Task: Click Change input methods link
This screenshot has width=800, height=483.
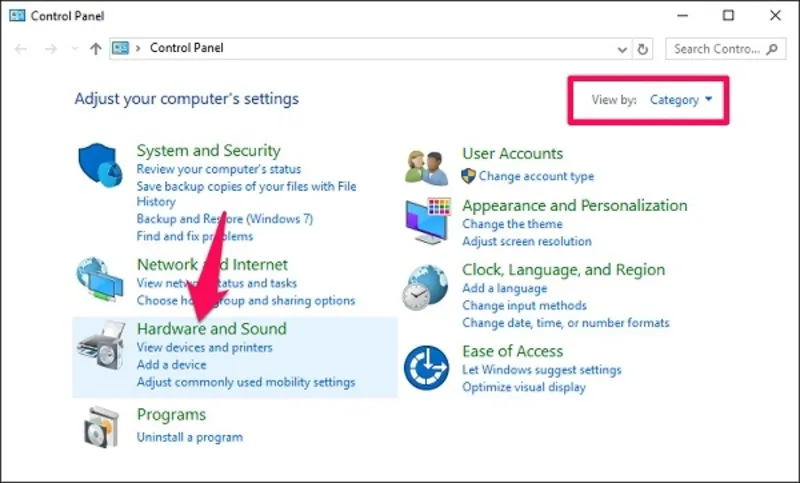Action: [524, 306]
